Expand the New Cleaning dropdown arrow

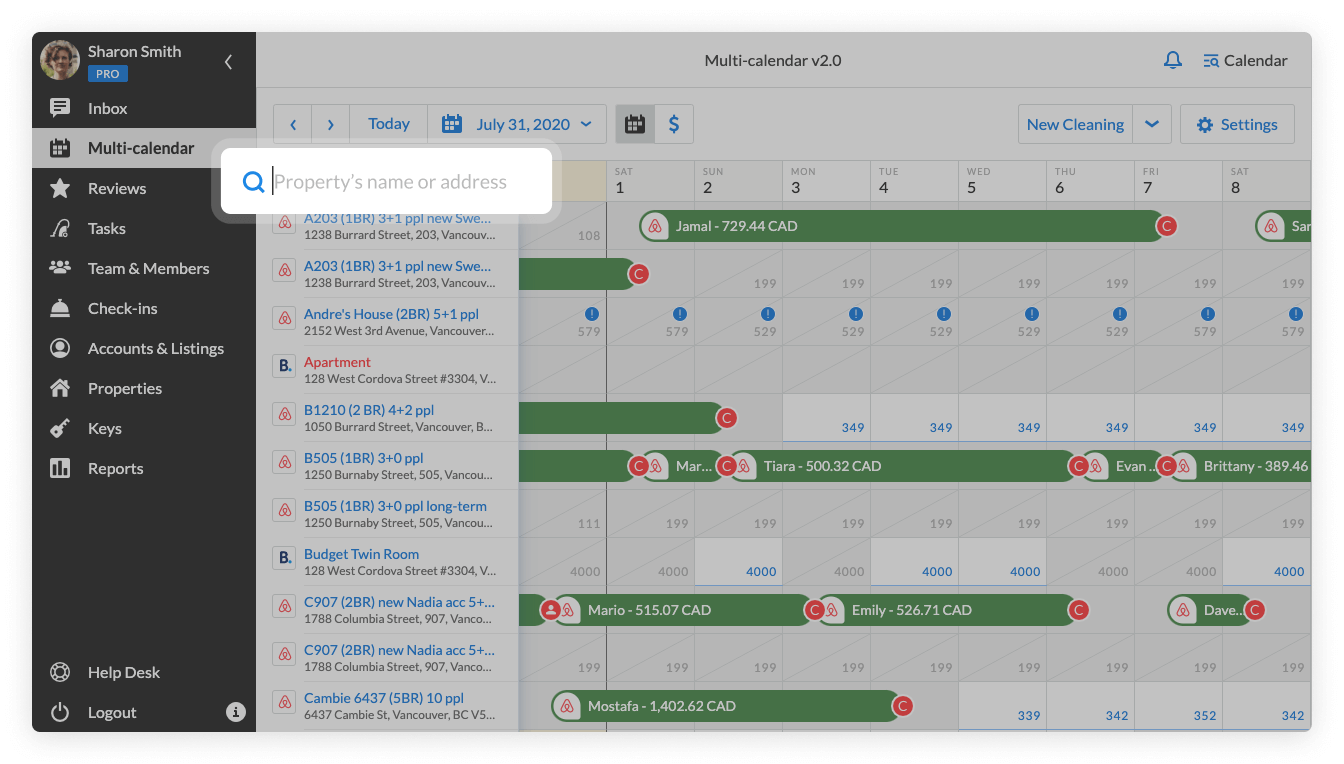[1152, 124]
